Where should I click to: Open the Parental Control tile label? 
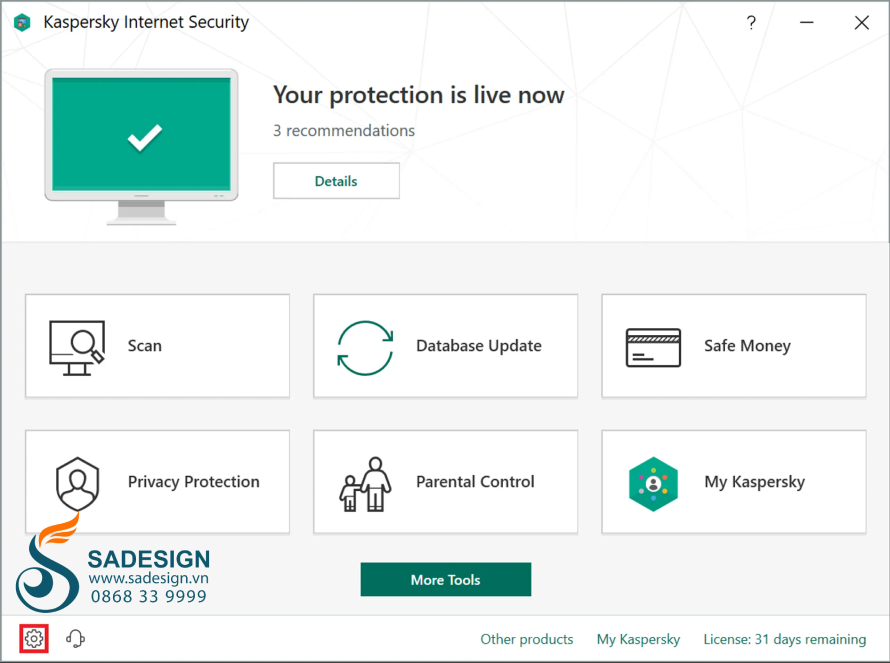click(475, 481)
